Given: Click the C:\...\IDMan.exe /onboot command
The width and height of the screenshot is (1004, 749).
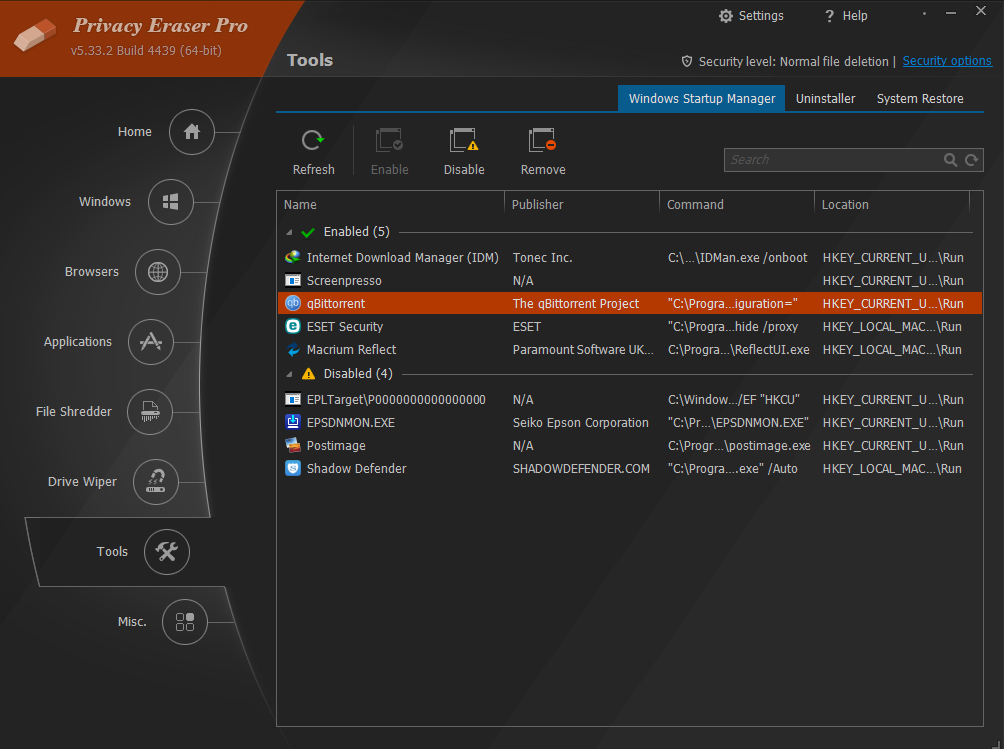Looking at the screenshot, I should [737, 257].
